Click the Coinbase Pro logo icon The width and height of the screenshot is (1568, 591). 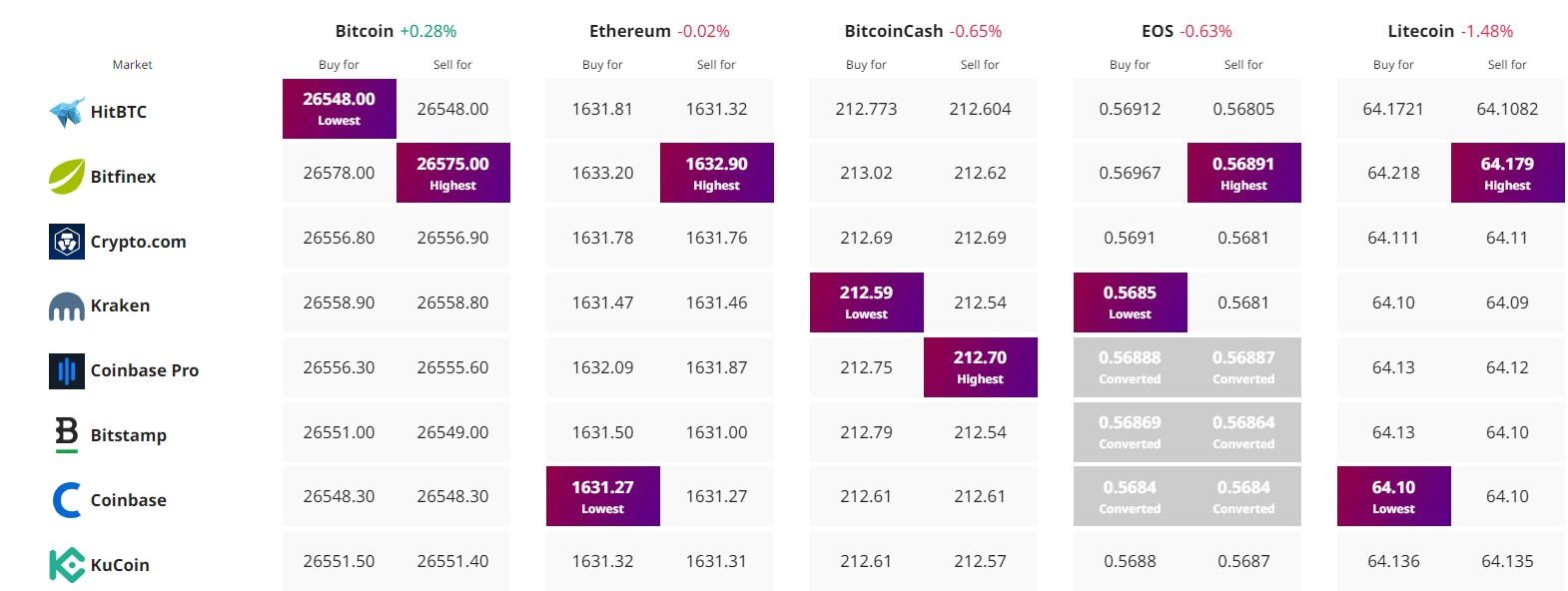[67, 370]
